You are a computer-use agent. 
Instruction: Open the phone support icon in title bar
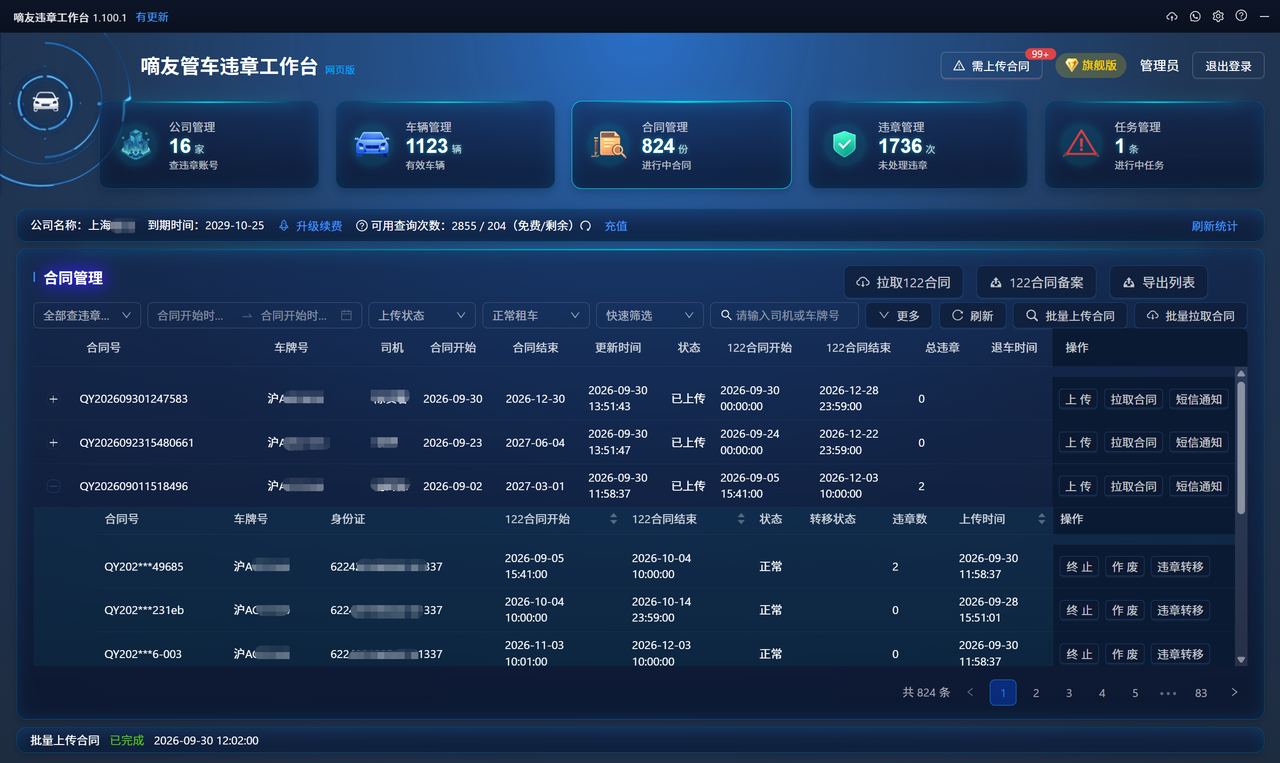point(1195,16)
